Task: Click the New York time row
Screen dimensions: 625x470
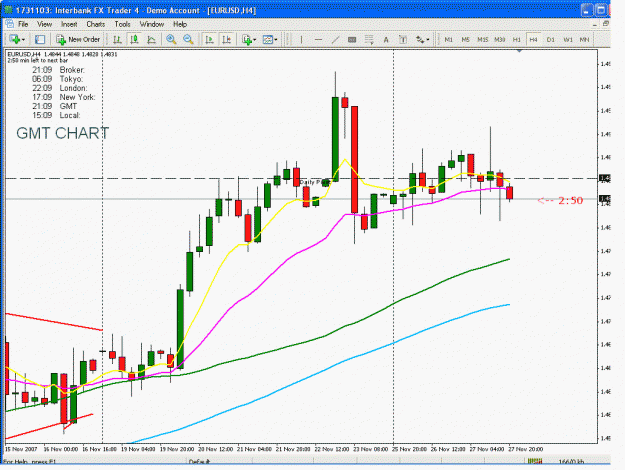Action: coord(64,97)
